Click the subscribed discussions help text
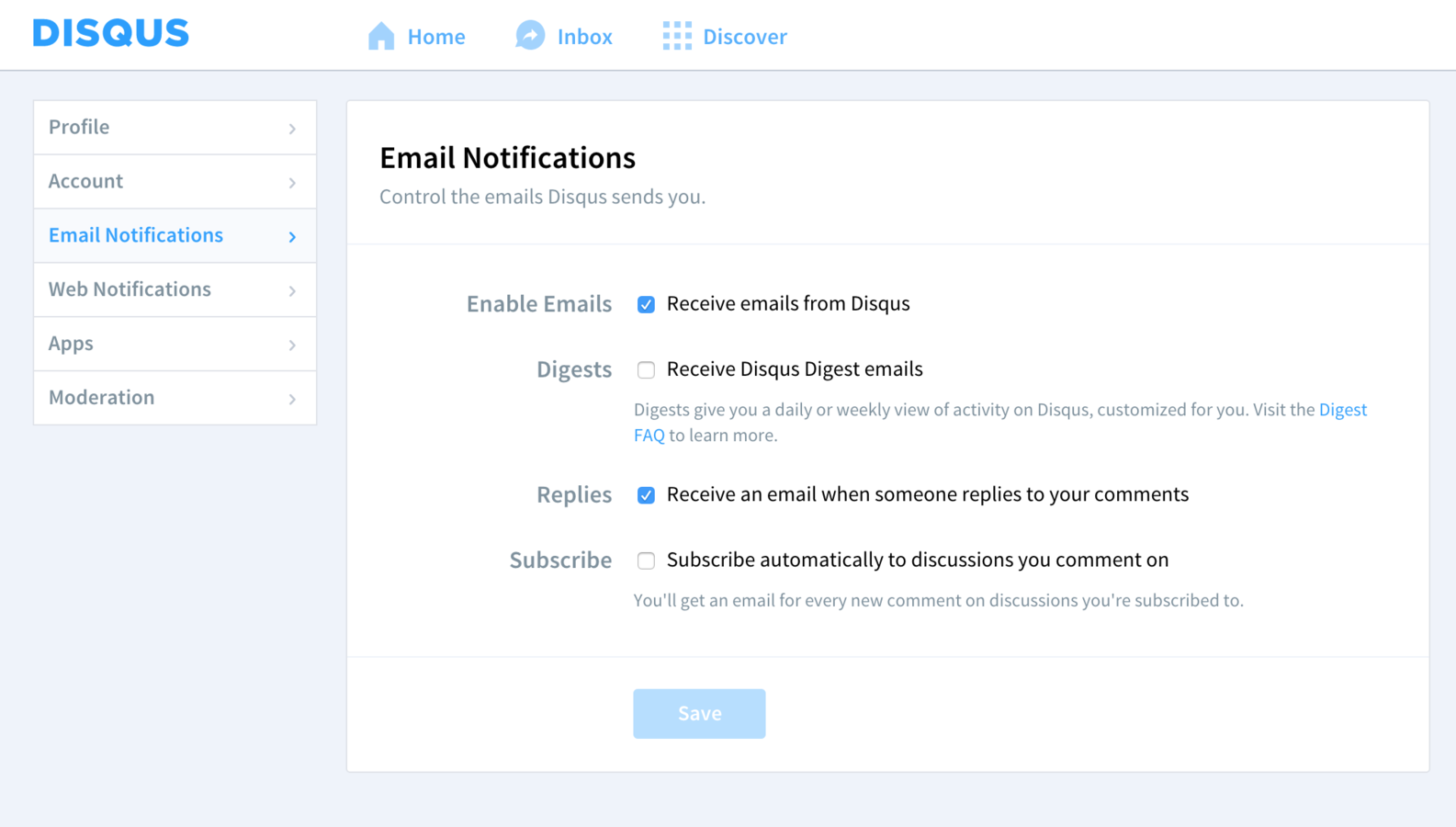 pyautogui.click(x=939, y=600)
